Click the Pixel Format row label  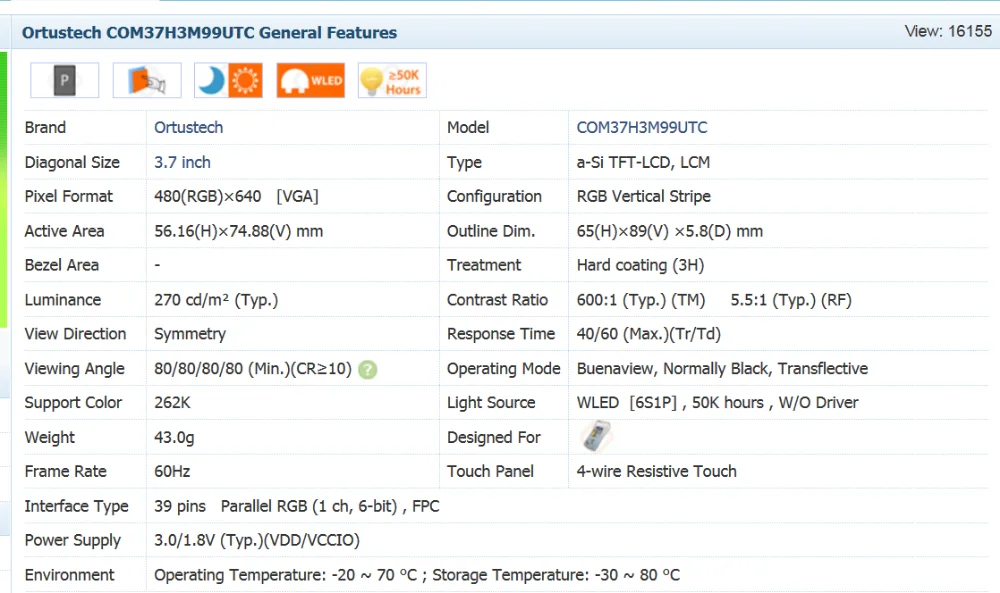68,196
